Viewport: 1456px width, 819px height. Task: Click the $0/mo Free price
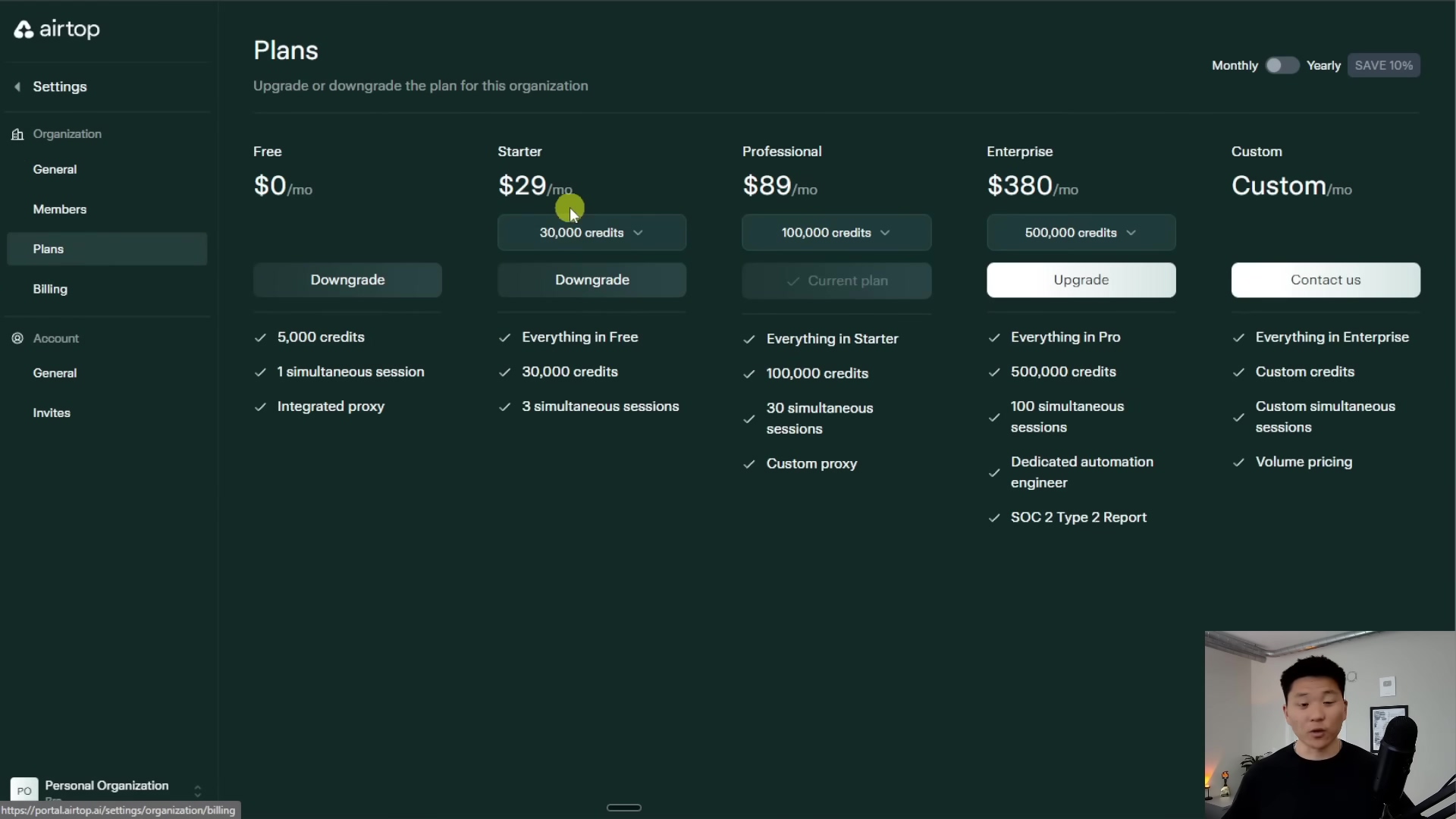283,186
